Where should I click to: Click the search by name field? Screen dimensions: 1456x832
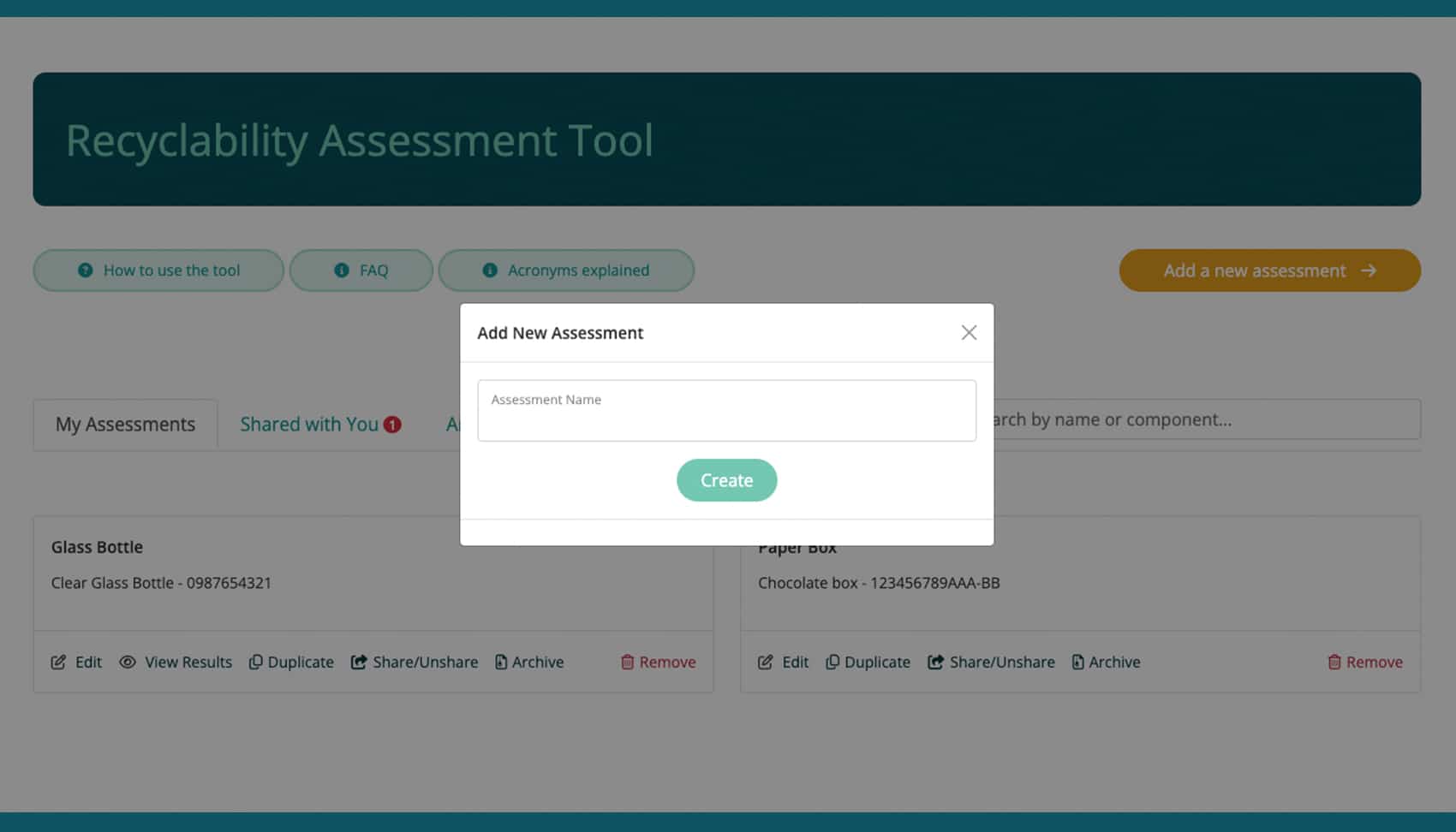tap(1199, 419)
